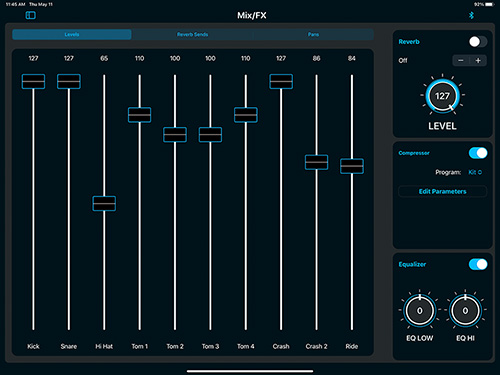Select the Levels tab
500x375 pixels.
point(72,34)
